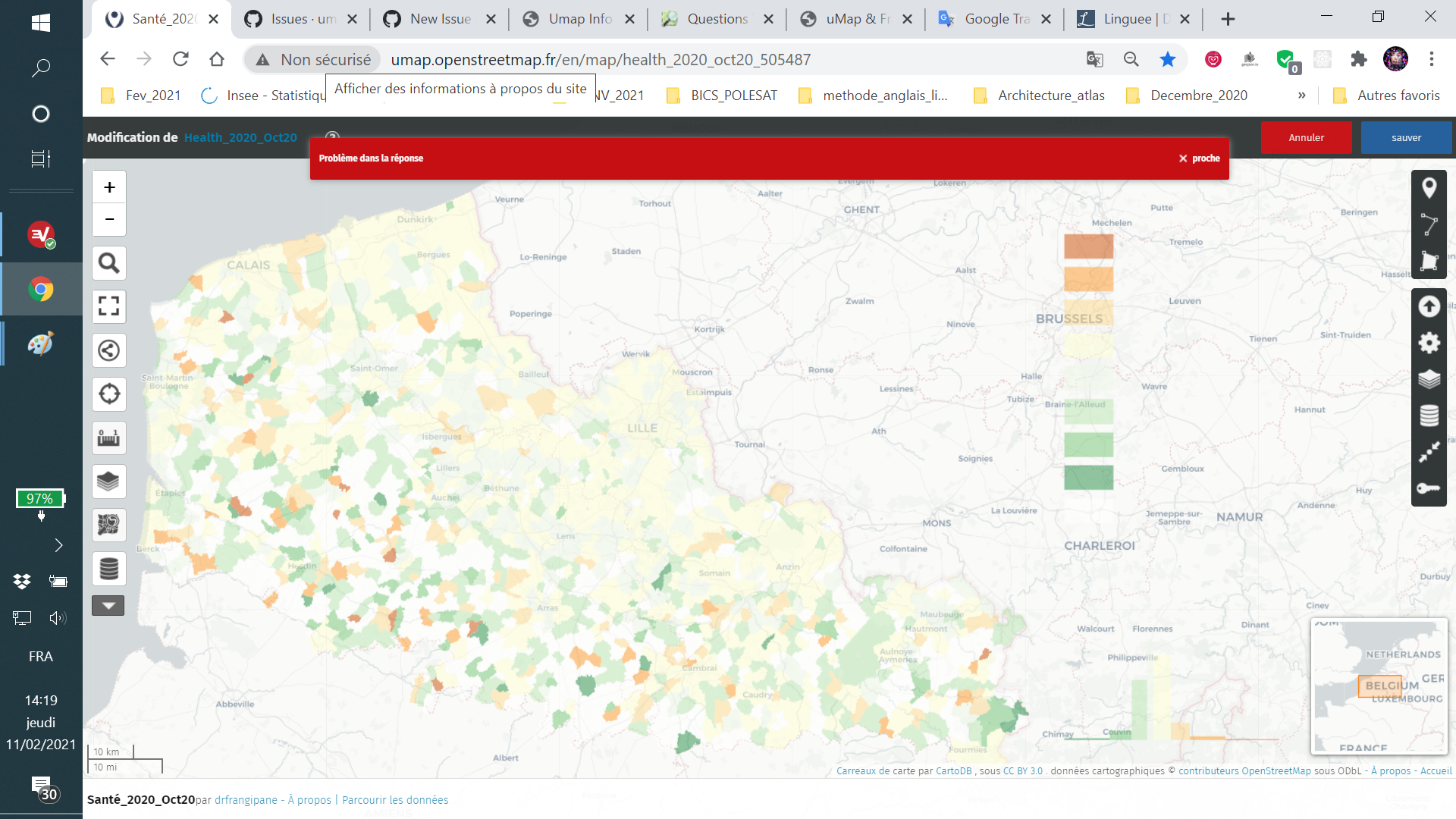
Task: Open the import data panel
Action: [x=1429, y=306]
